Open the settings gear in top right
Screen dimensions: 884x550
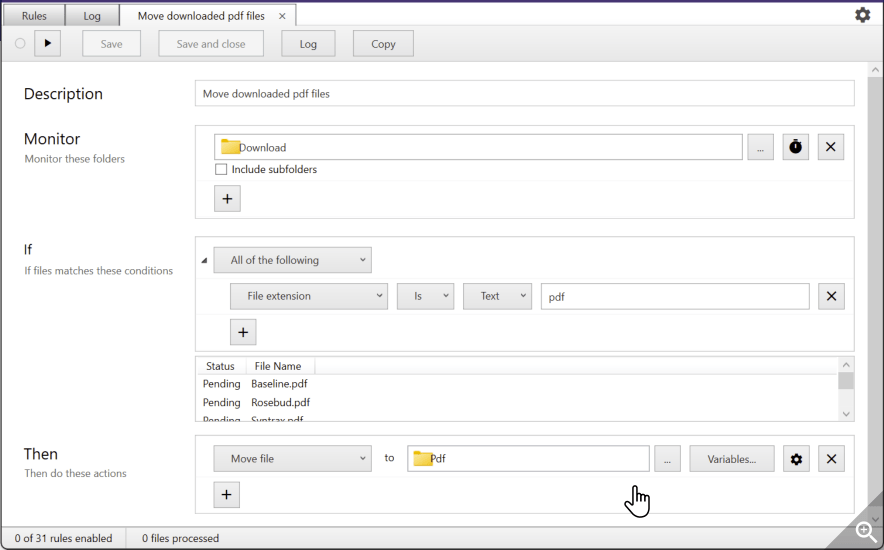tap(862, 15)
